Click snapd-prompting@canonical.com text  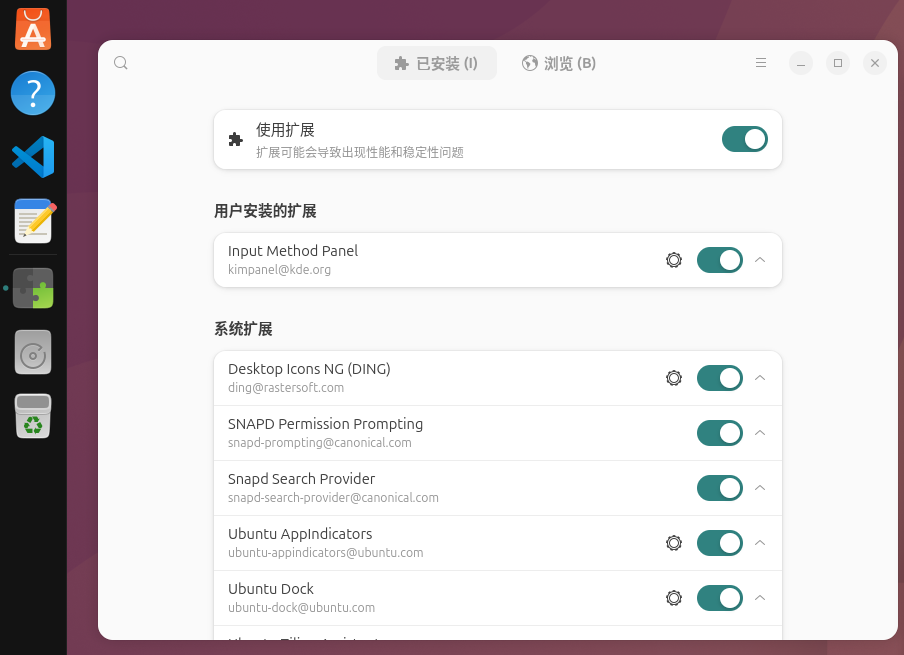[319, 443]
